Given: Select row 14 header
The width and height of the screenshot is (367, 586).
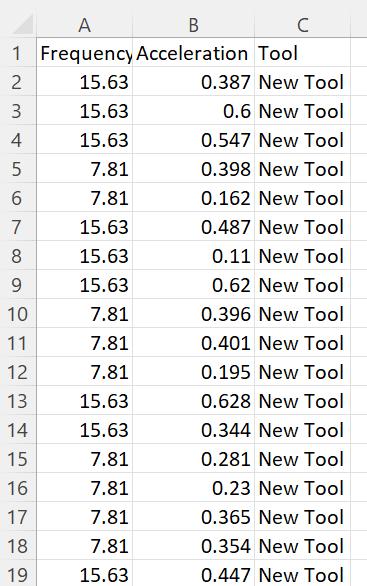Looking at the screenshot, I should 18,429.
